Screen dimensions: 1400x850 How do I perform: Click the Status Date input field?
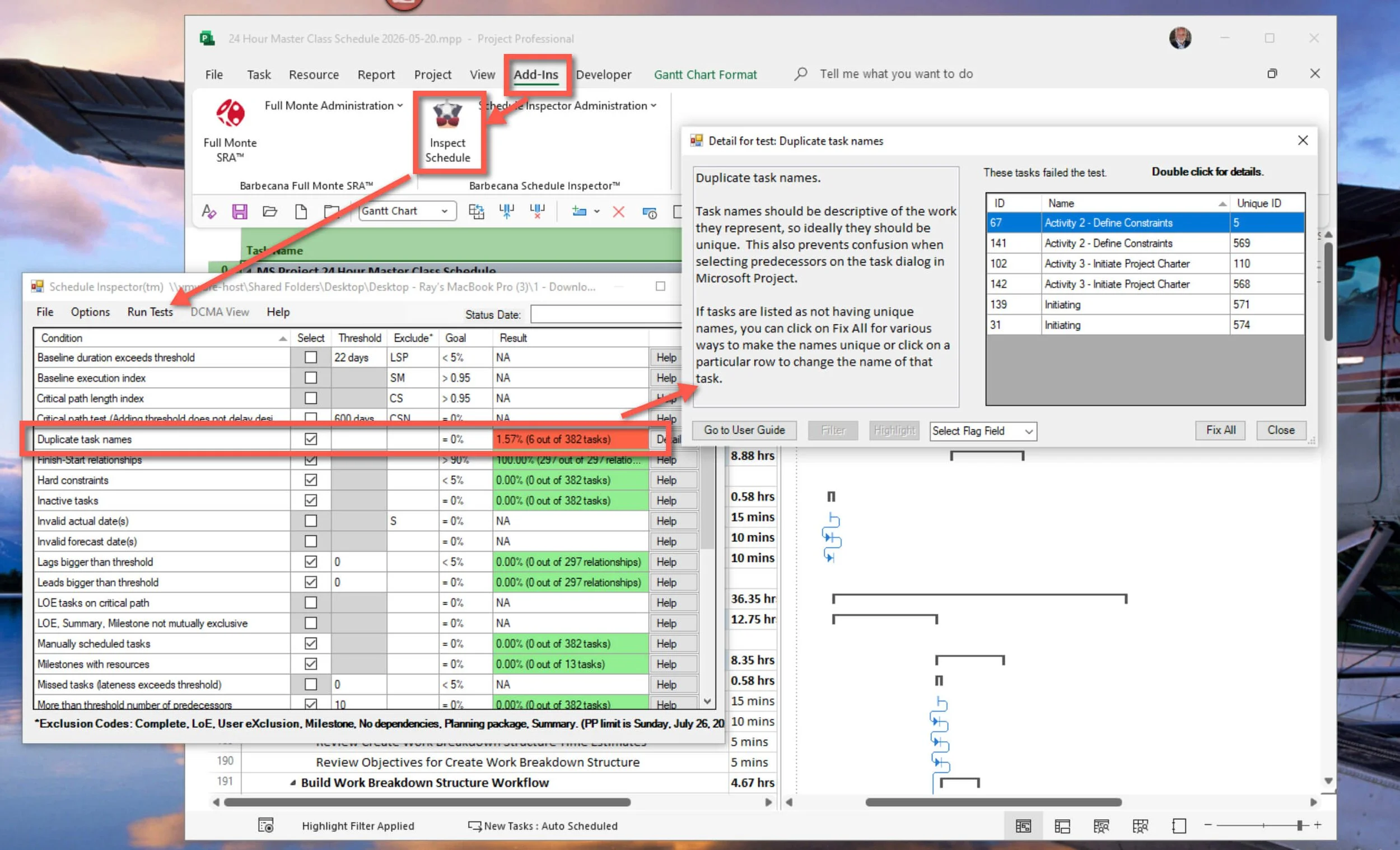[x=606, y=314]
